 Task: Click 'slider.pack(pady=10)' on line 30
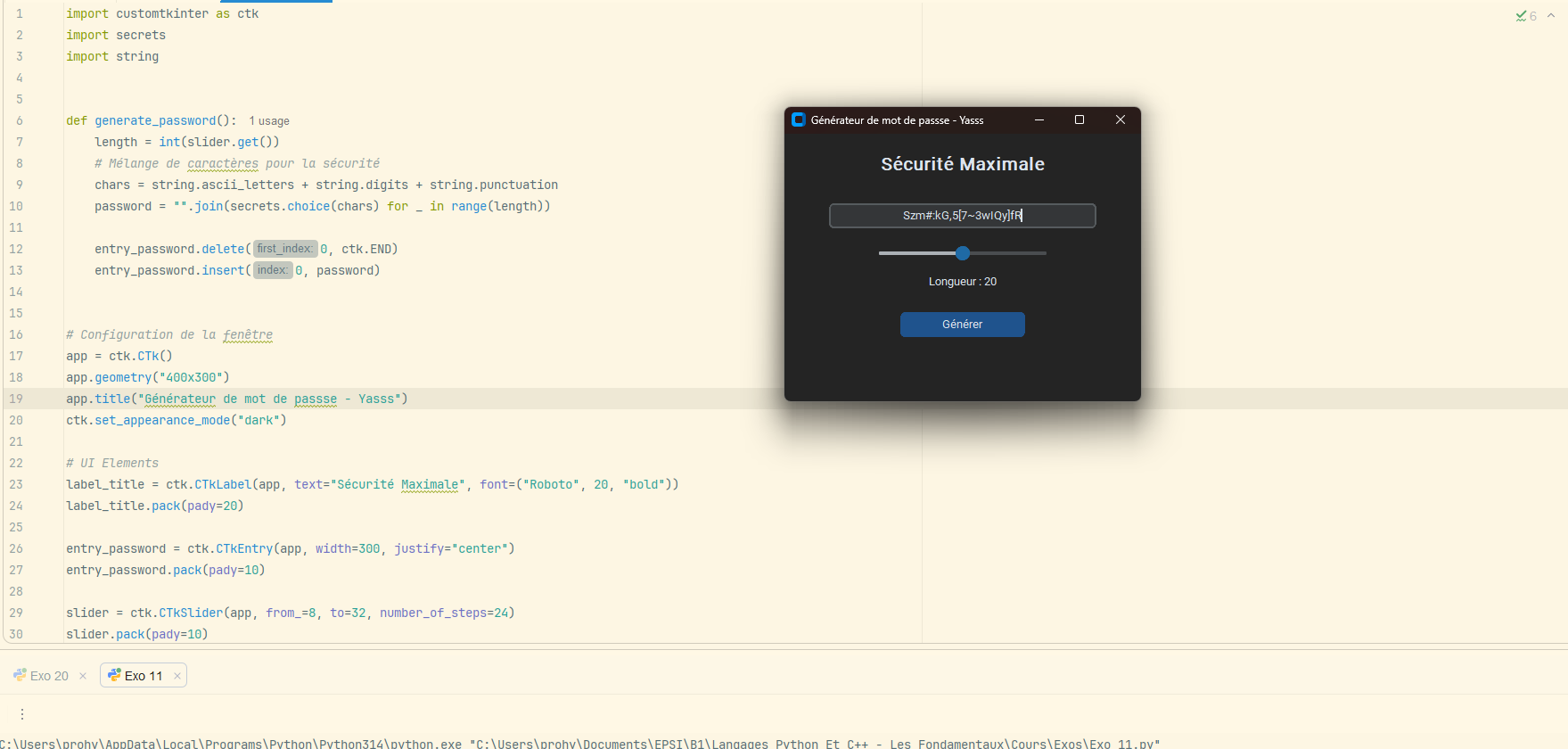click(x=137, y=634)
